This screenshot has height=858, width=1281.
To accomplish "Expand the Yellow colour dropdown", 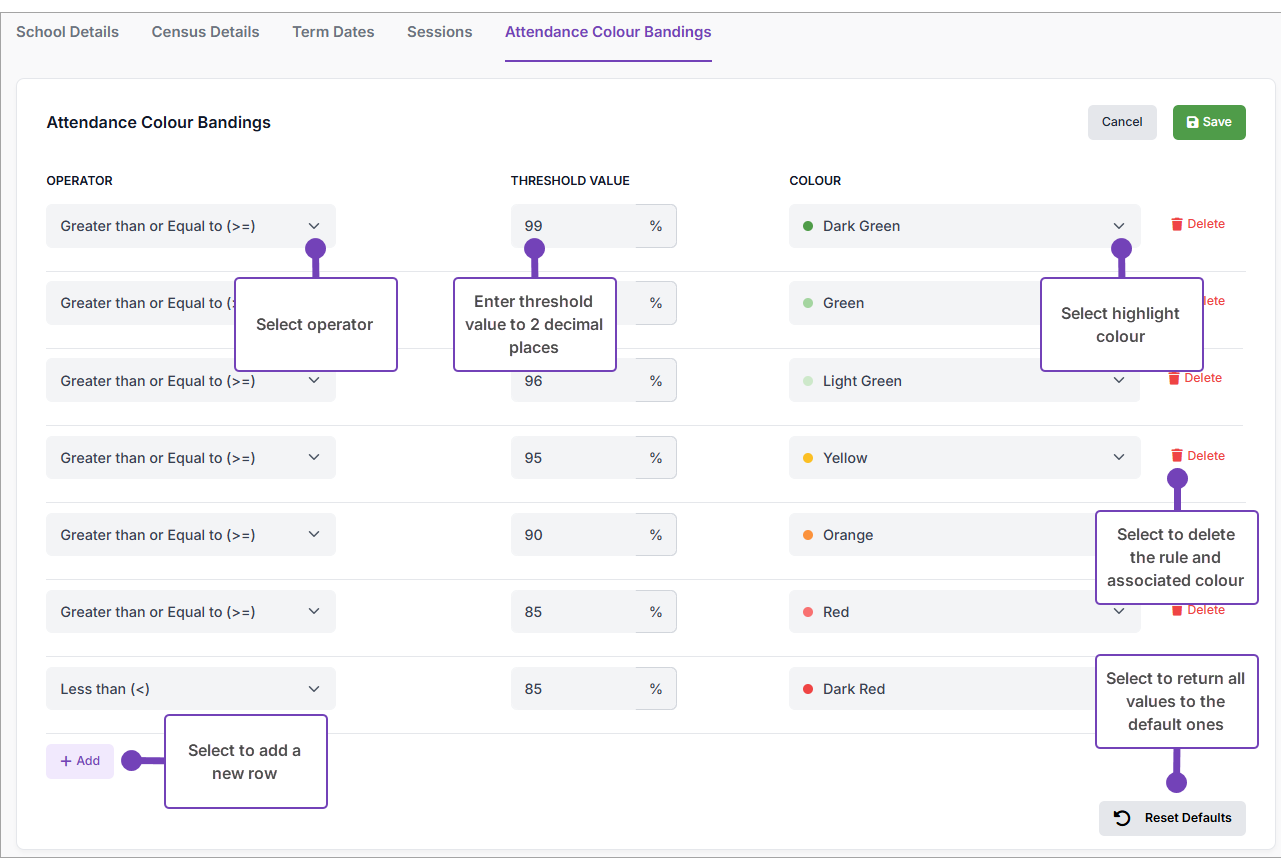I will [x=963, y=458].
